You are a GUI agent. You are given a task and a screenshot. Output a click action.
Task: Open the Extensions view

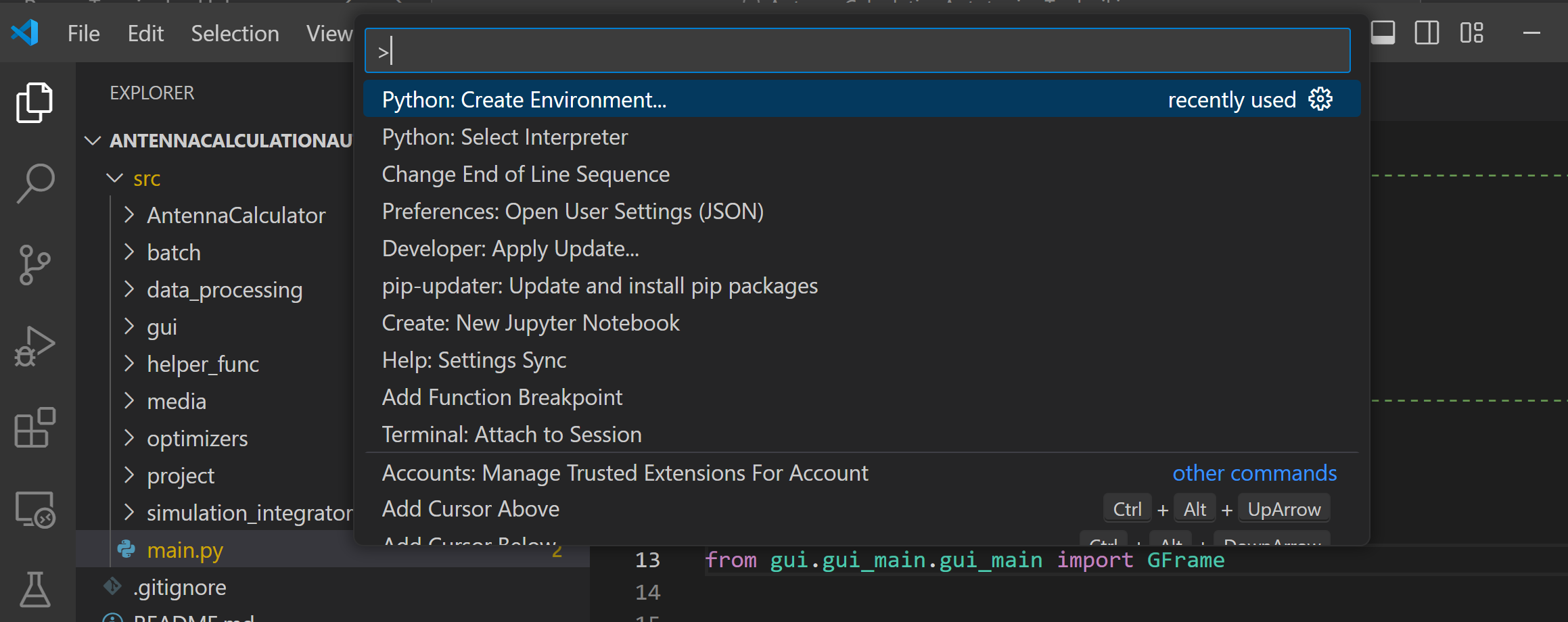coord(34,427)
